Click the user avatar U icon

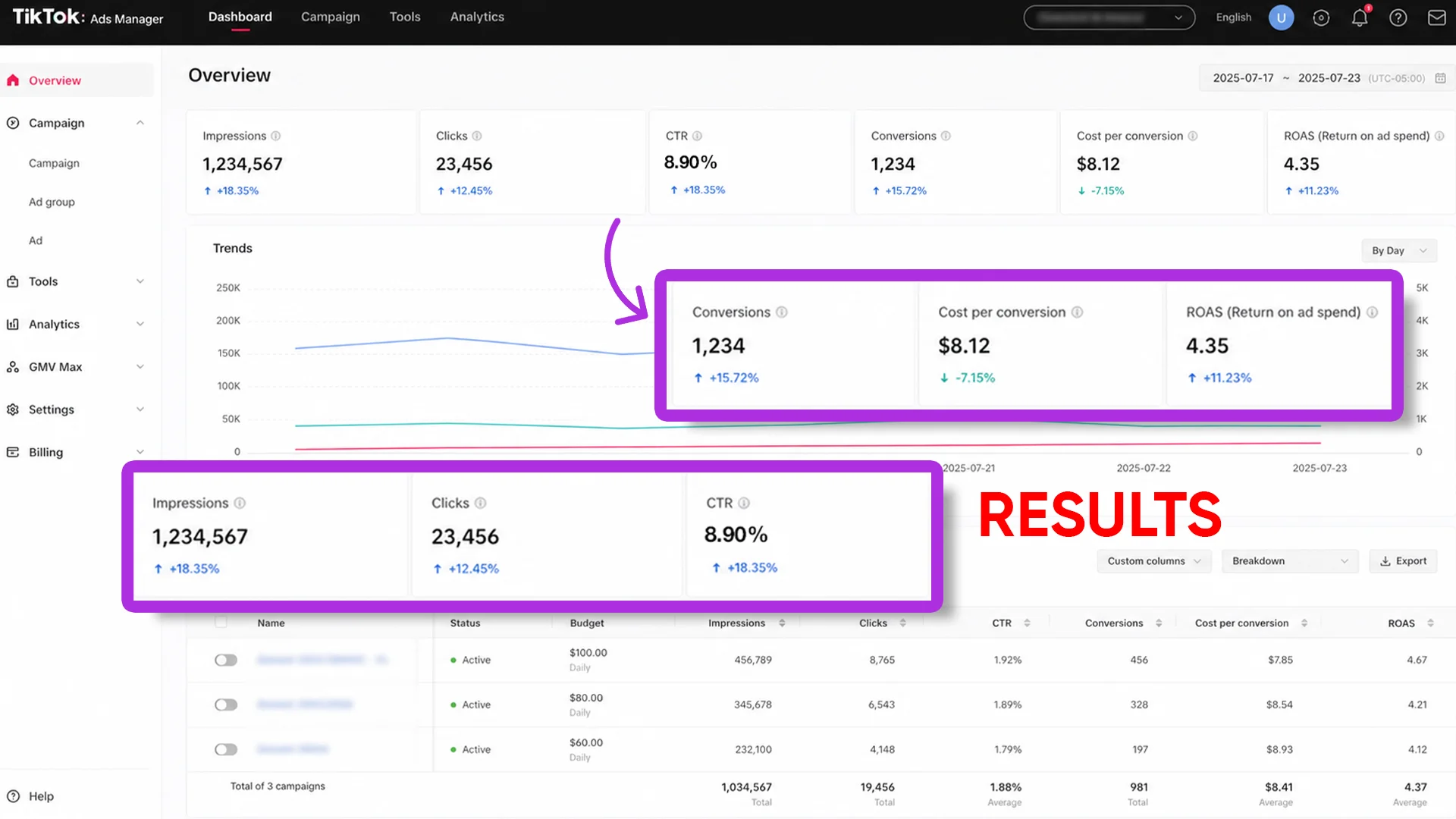1281,17
